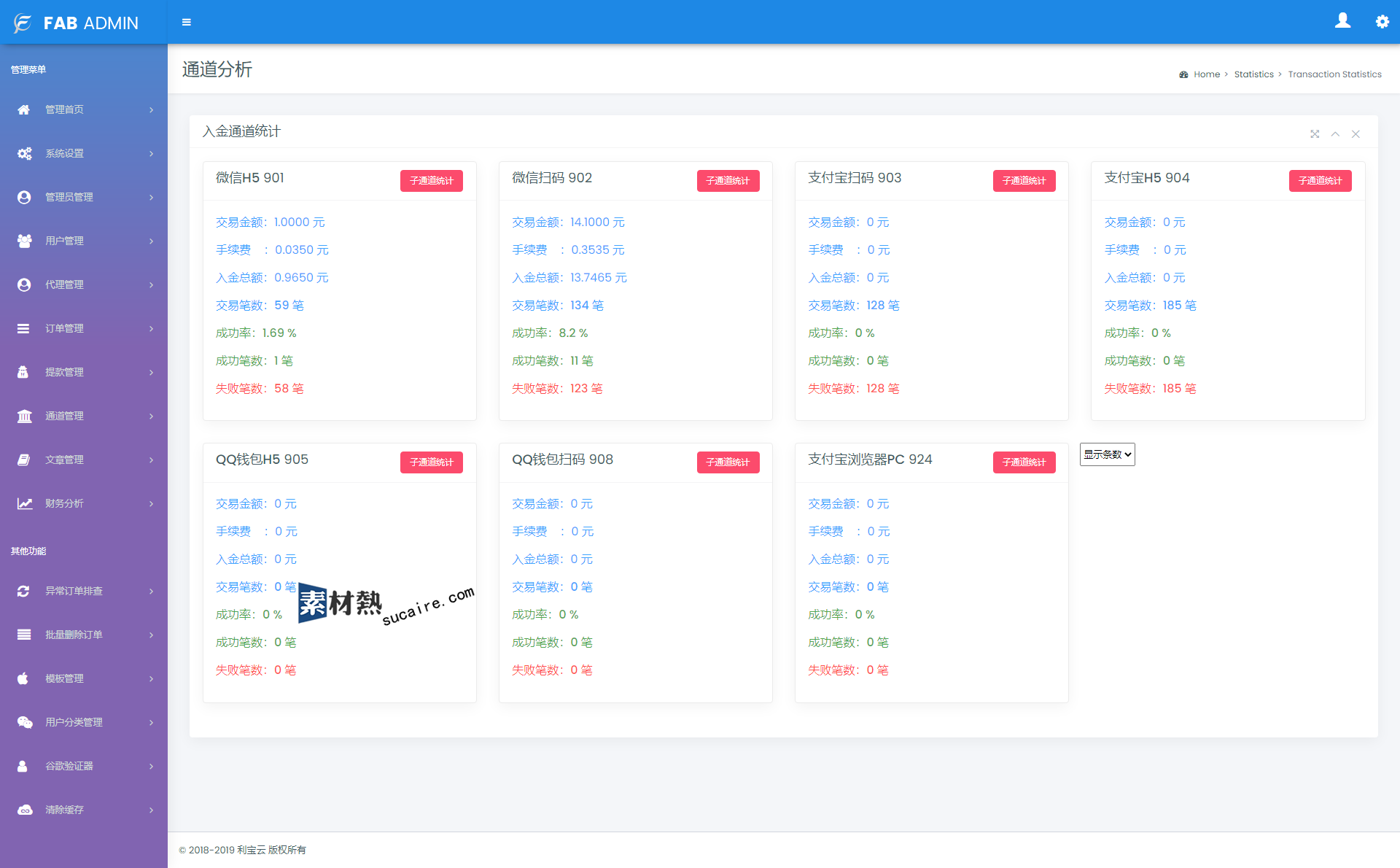Click 交易金额: 14.1000 元 value
The width and height of the screenshot is (1400, 868).
point(568,222)
